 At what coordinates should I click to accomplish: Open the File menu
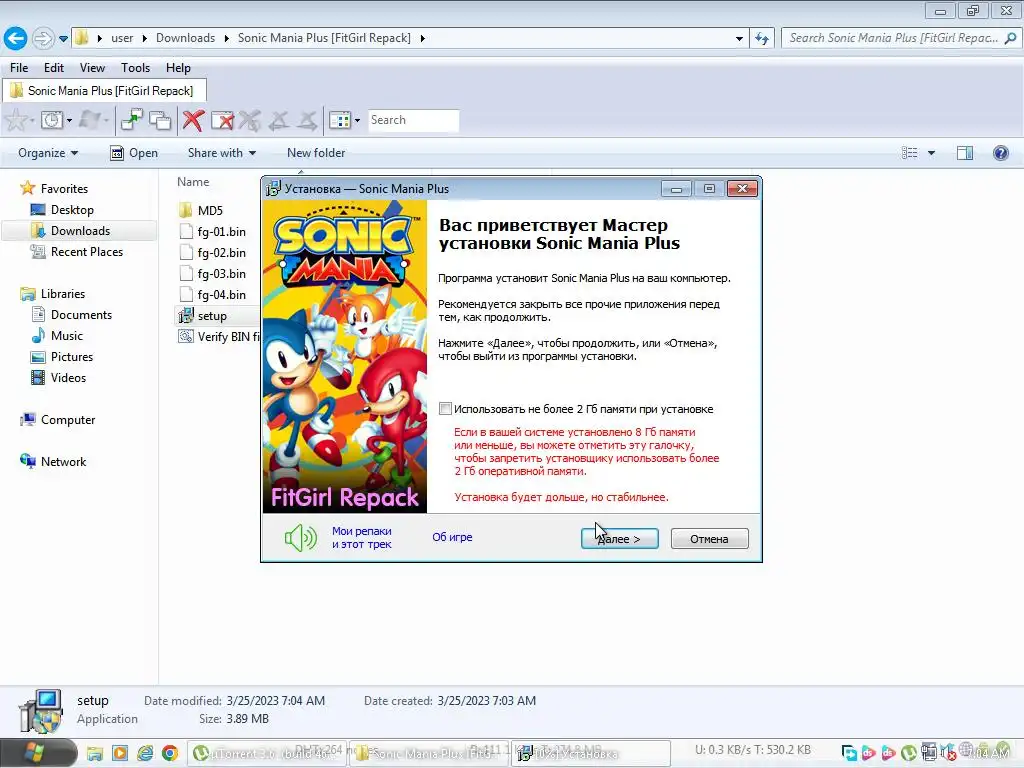[x=19, y=68]
